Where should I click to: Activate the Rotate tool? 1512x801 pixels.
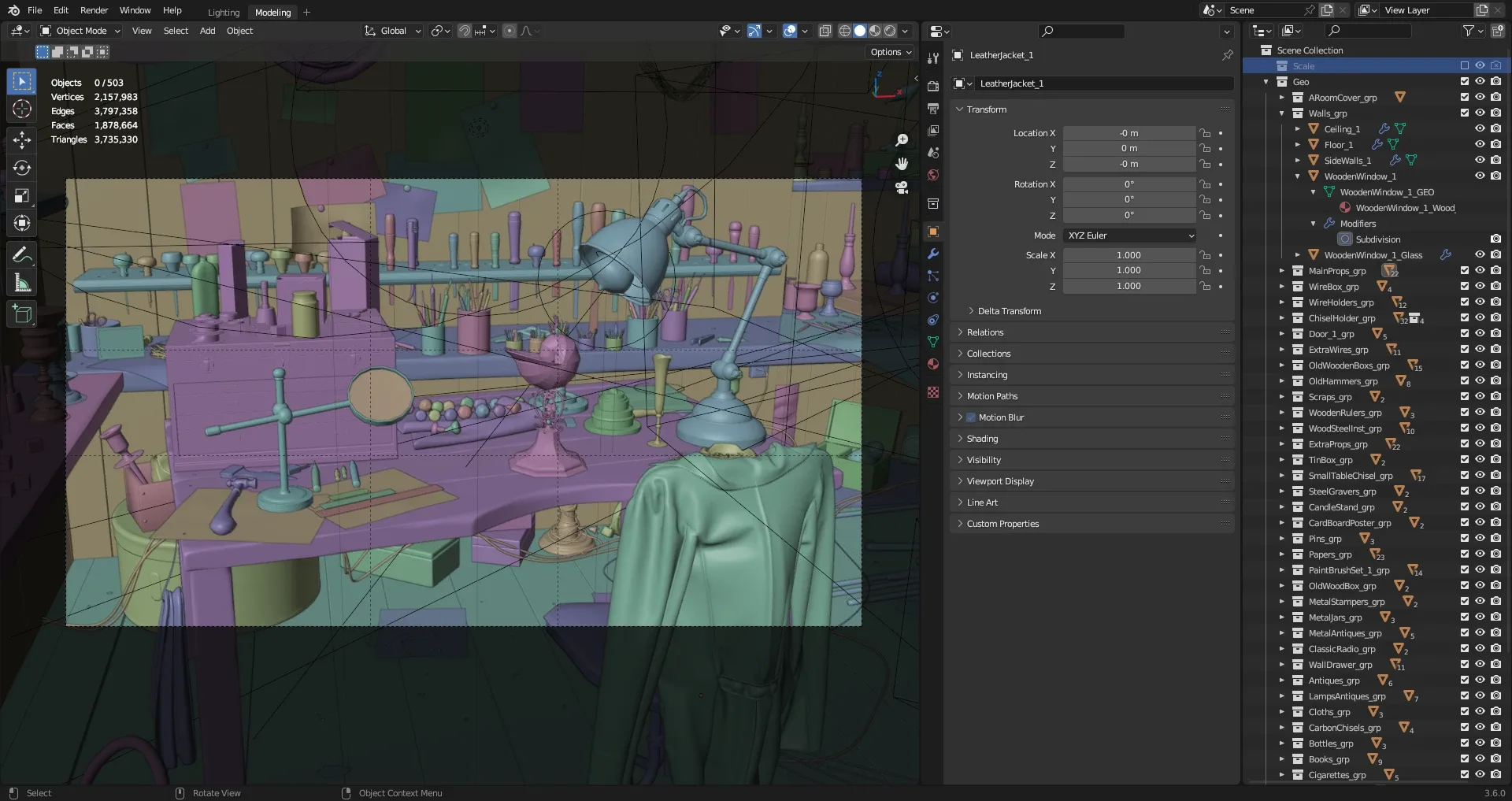click(22, 168)
